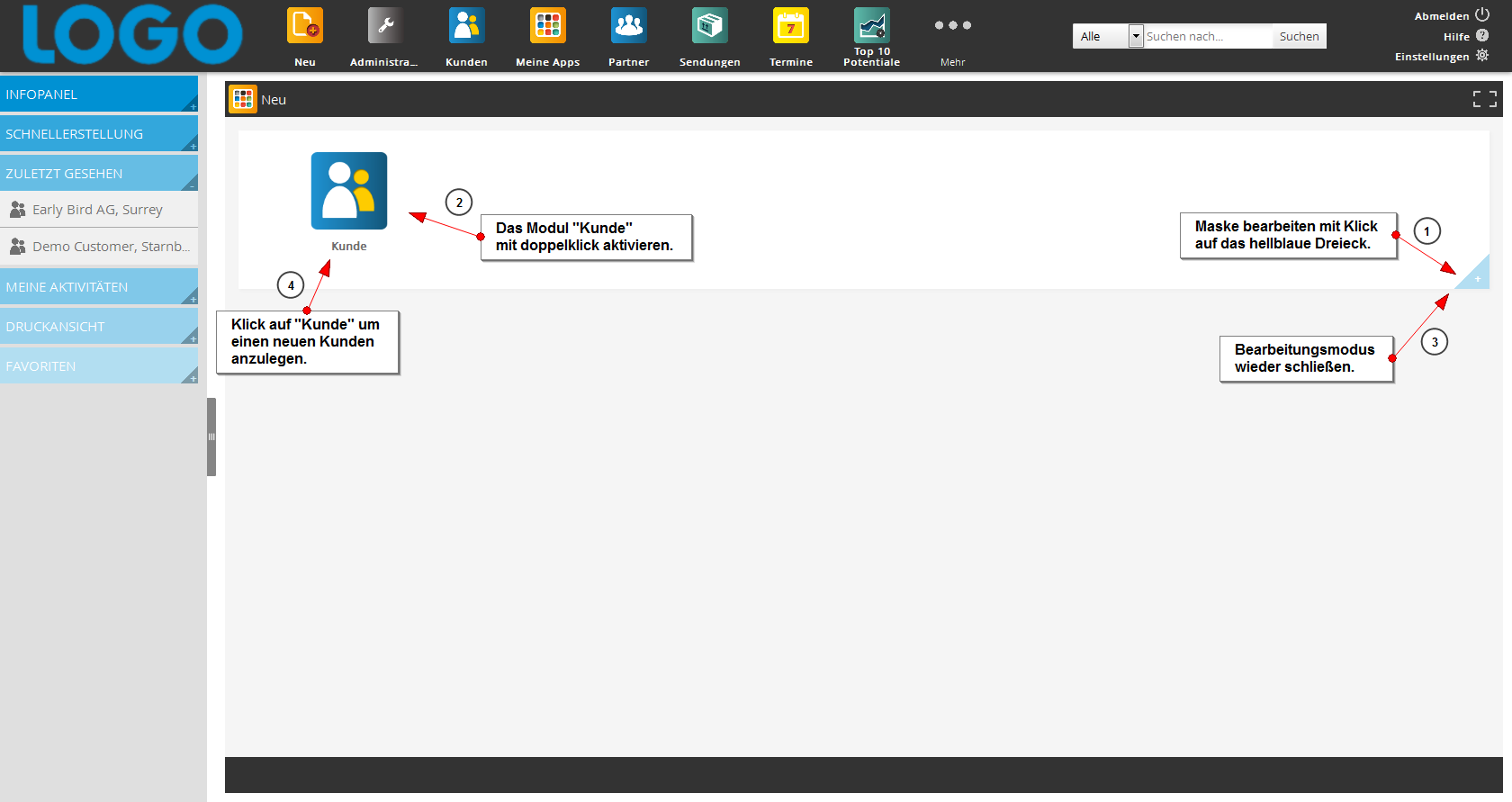Open the Neu module icon in toolbar
Screen dimensions: 1512x802
point(304,26)
